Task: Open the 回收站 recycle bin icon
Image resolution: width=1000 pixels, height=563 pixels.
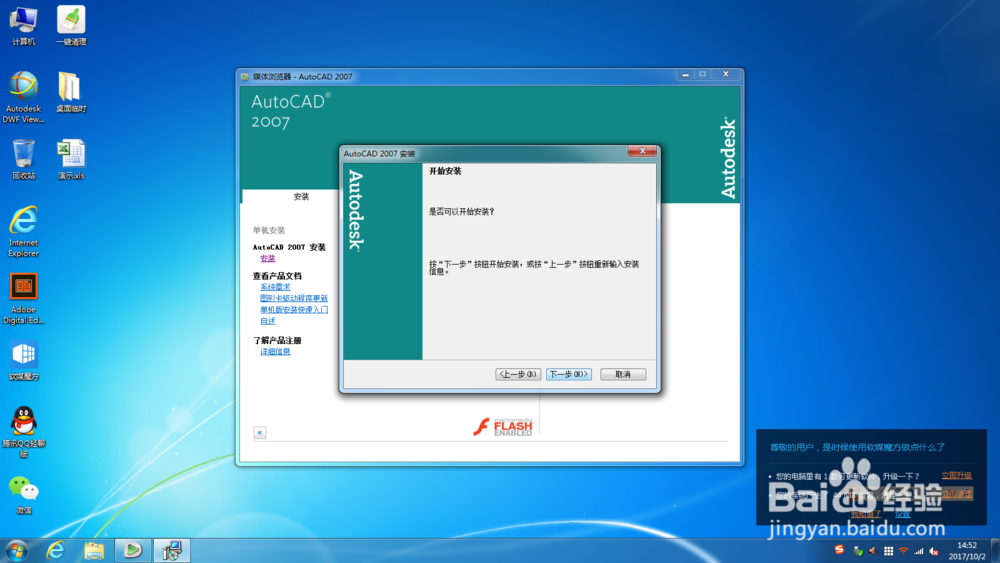Action: [x=24, y=159]
